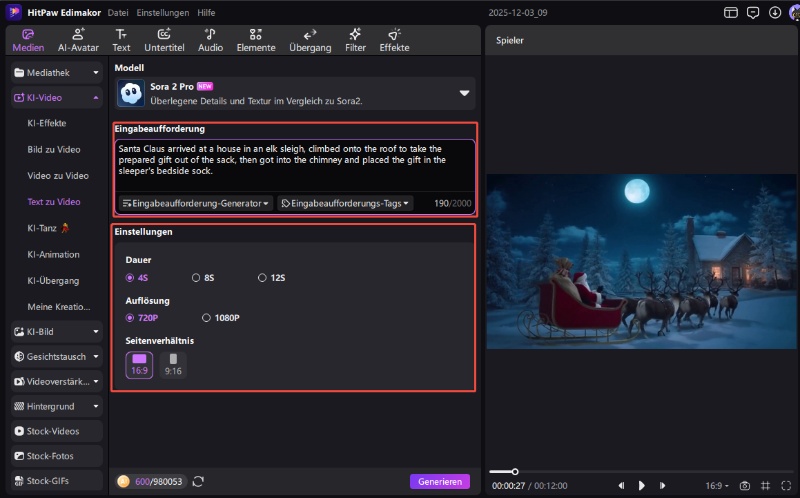Open the player 16:9 ratio dropdown
Image resolution: width=800 pixels, height=498 pixels.
717,485
